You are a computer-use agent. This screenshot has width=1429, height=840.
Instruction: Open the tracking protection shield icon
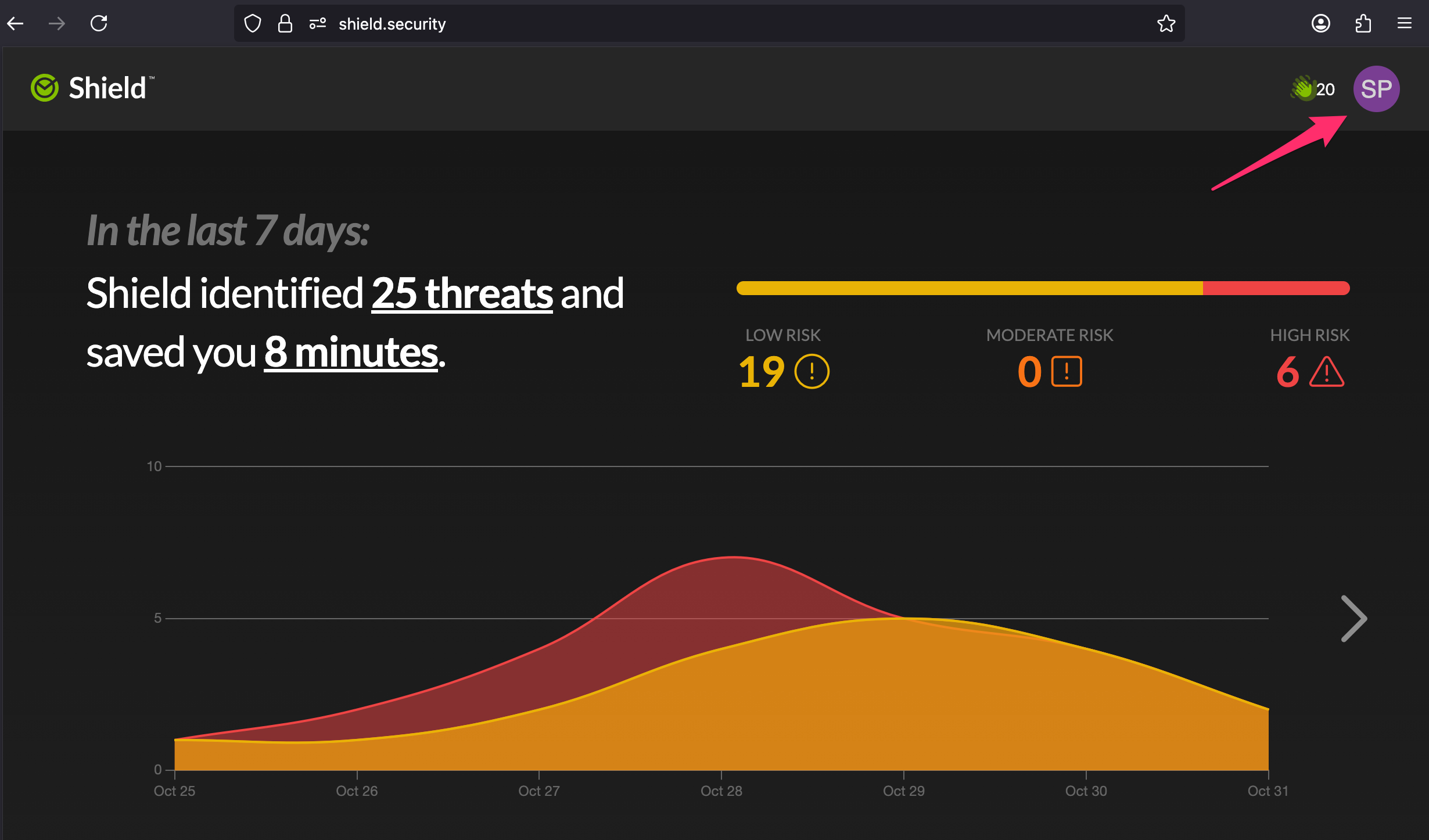(252, 24)
